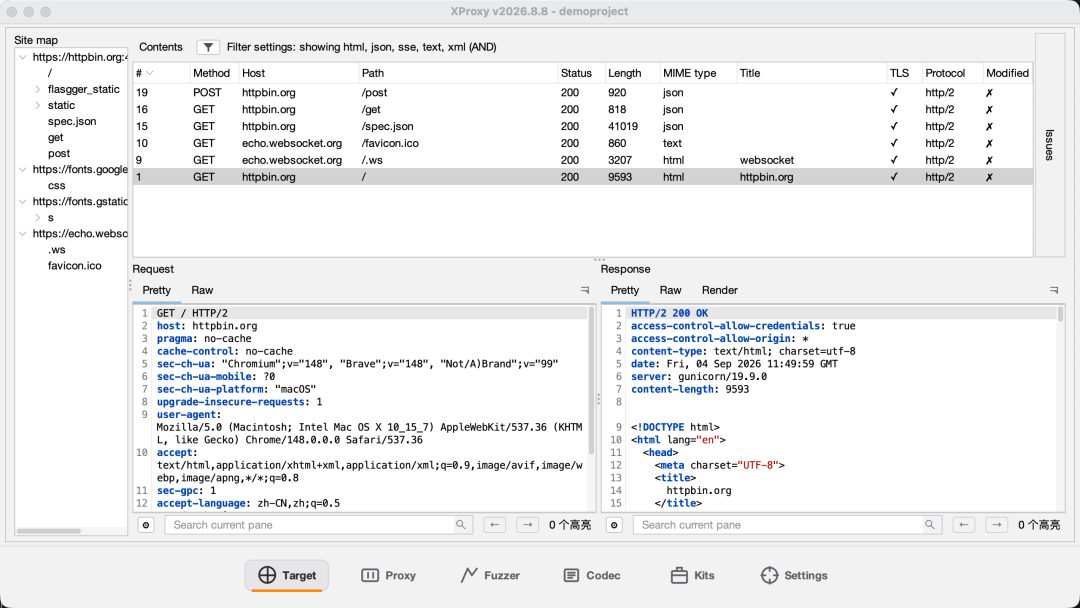Open the Issues side panel
The height and width of the screenshot is (608, 1080).
pyautogui.click(x=1050, y=145)
